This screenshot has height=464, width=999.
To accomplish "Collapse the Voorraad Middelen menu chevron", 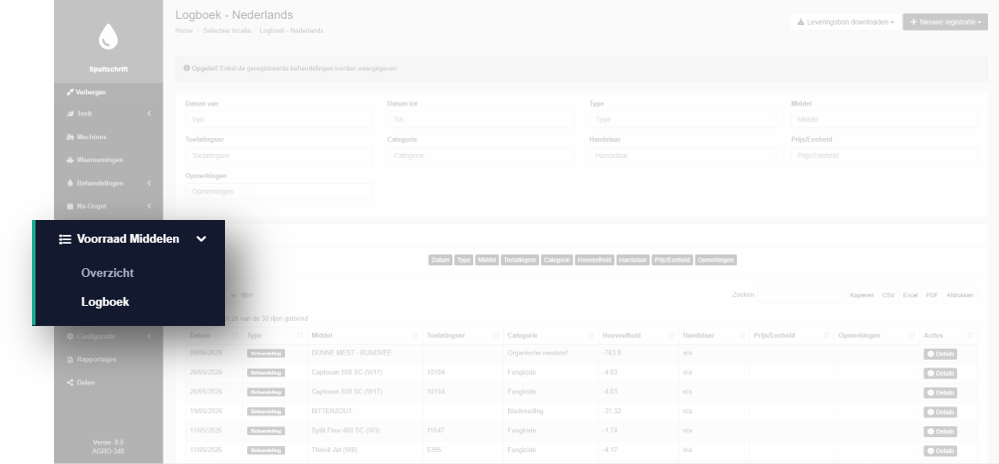I will click(201, 239).
